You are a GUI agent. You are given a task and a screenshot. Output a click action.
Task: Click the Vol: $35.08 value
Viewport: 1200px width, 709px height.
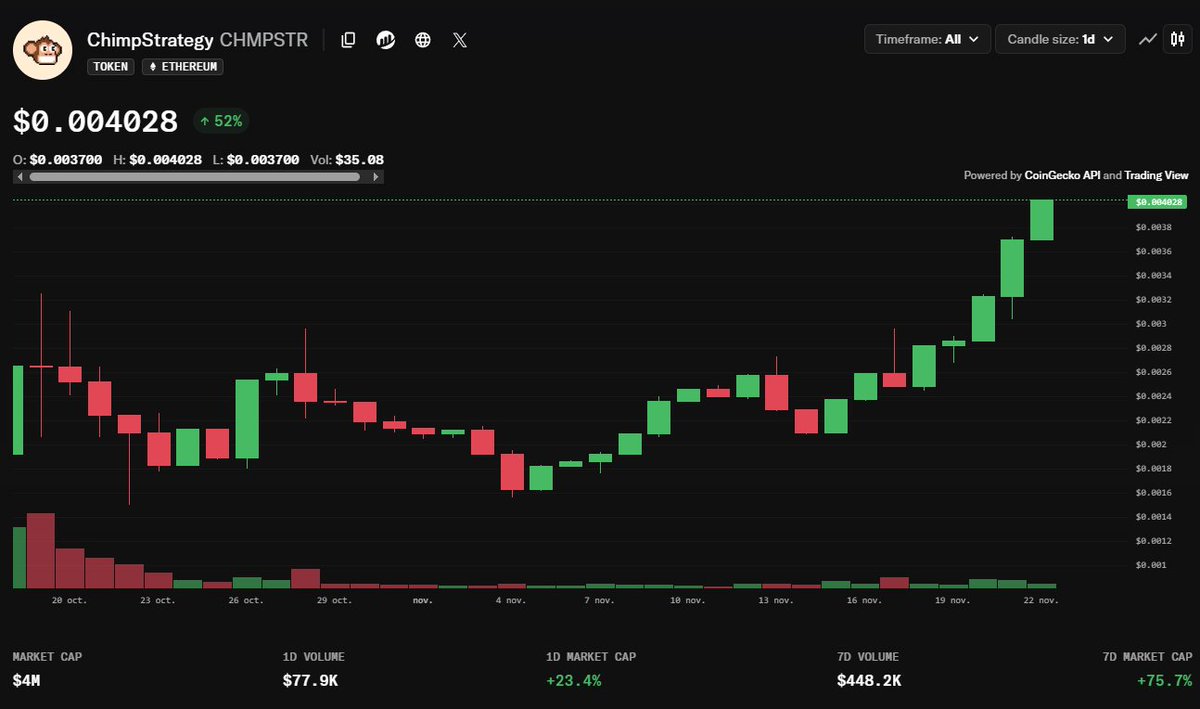point(346,159)
